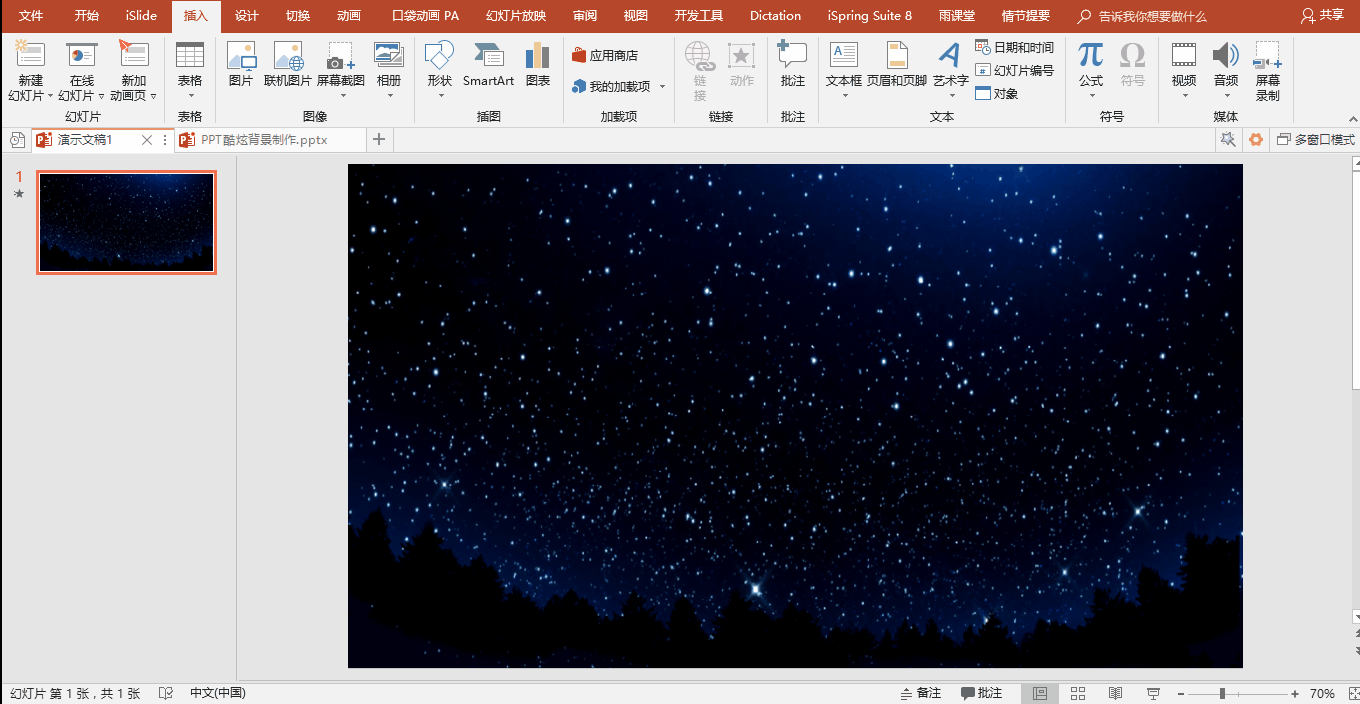Add a 批注 comment from ribbon
This screenshot has height=704, width=1360.
pos(792,65)
